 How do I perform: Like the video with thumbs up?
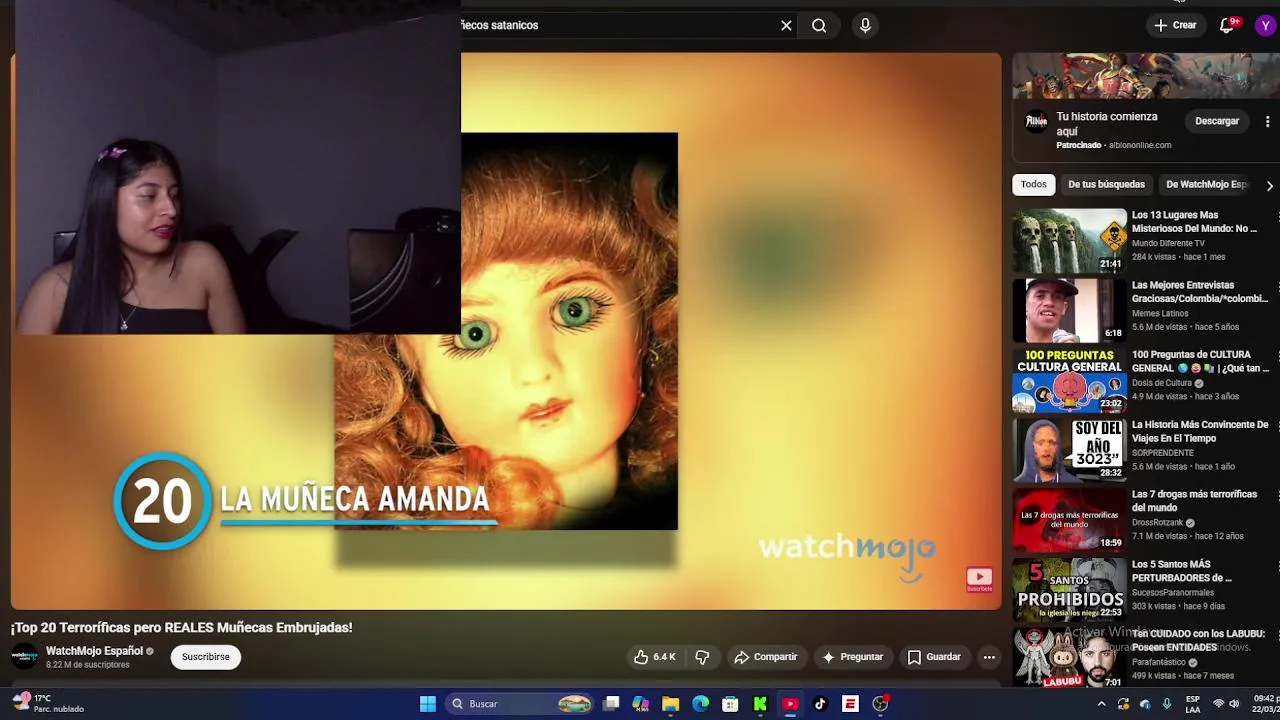(x=654, y=657)
